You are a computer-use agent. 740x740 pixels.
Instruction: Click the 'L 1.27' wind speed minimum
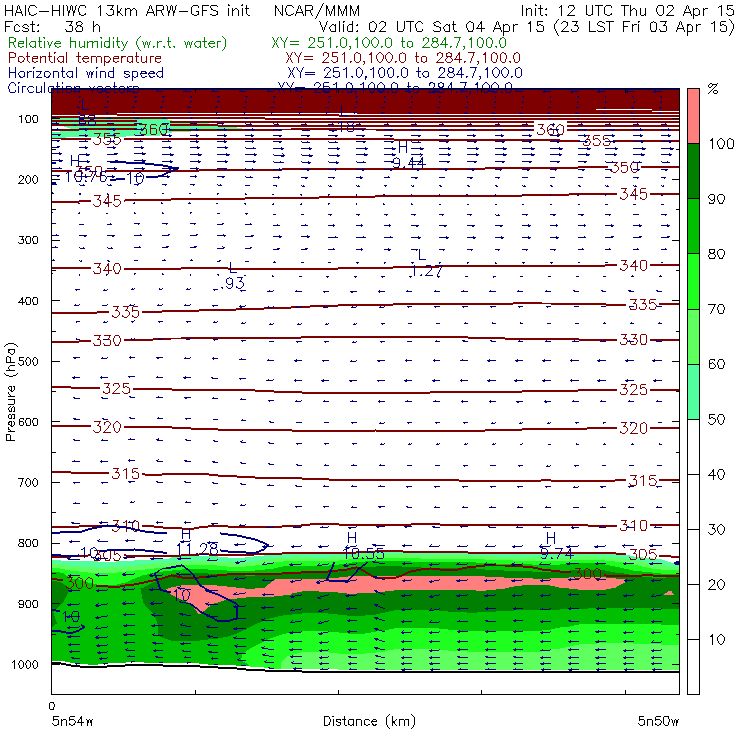point(426,263)
